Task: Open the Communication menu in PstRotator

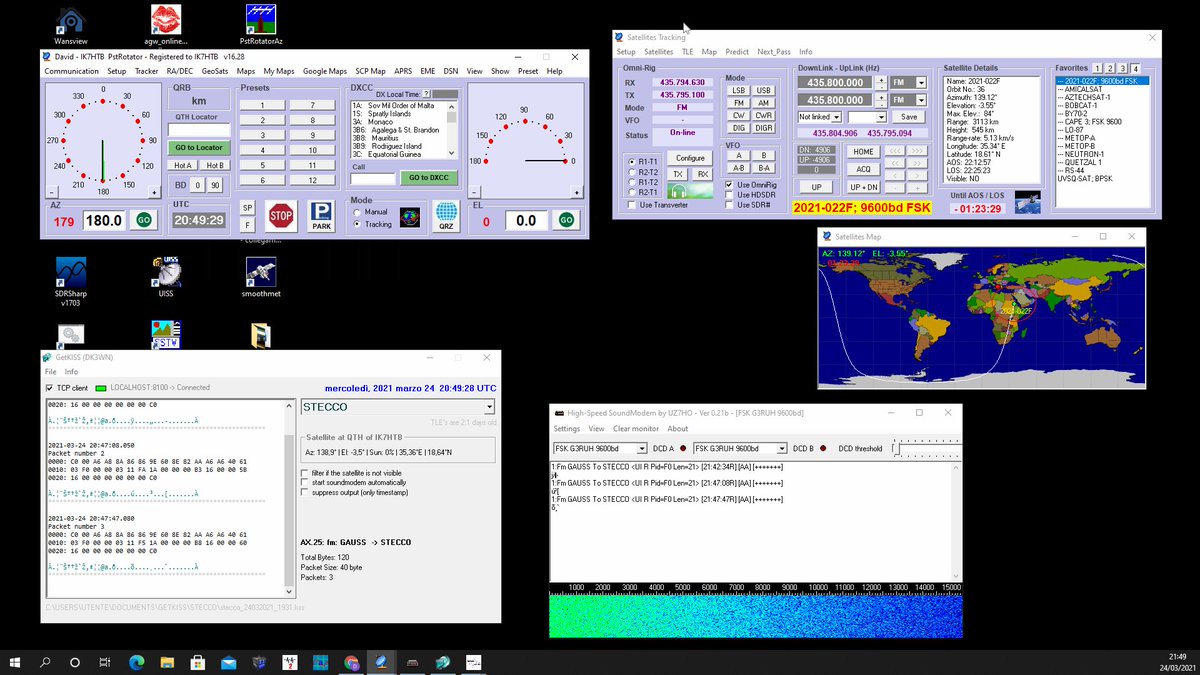Action: 72,72
